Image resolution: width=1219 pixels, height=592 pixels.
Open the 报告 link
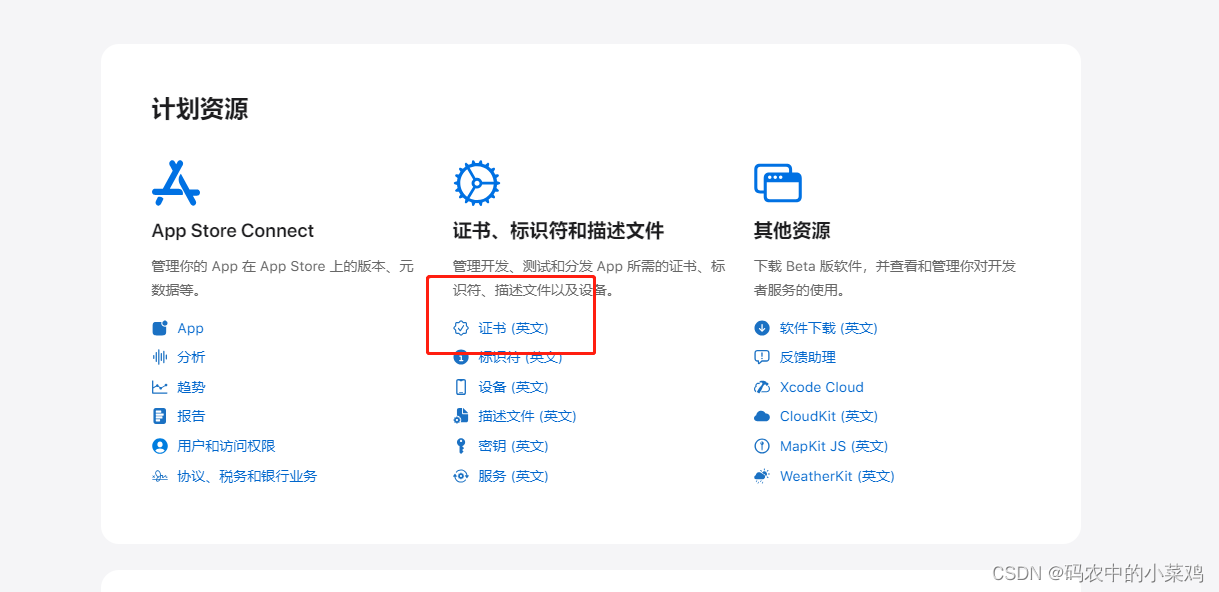tap(191, 416)
